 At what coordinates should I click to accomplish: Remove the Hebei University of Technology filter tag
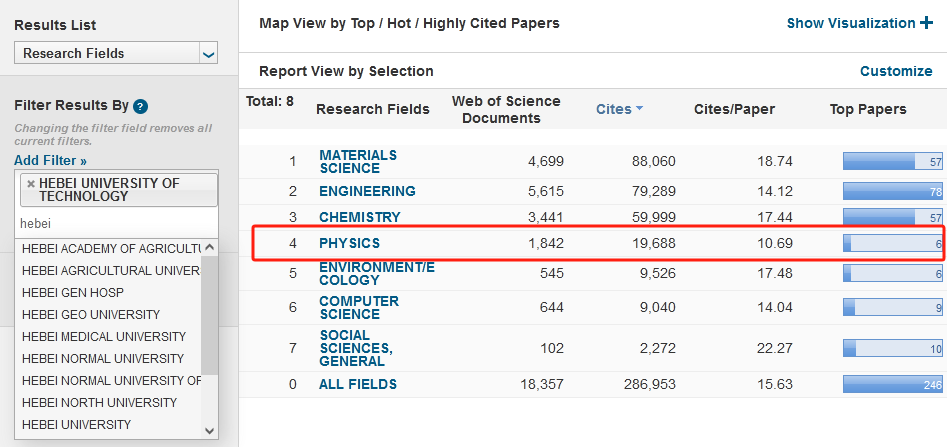coord(30,183)
